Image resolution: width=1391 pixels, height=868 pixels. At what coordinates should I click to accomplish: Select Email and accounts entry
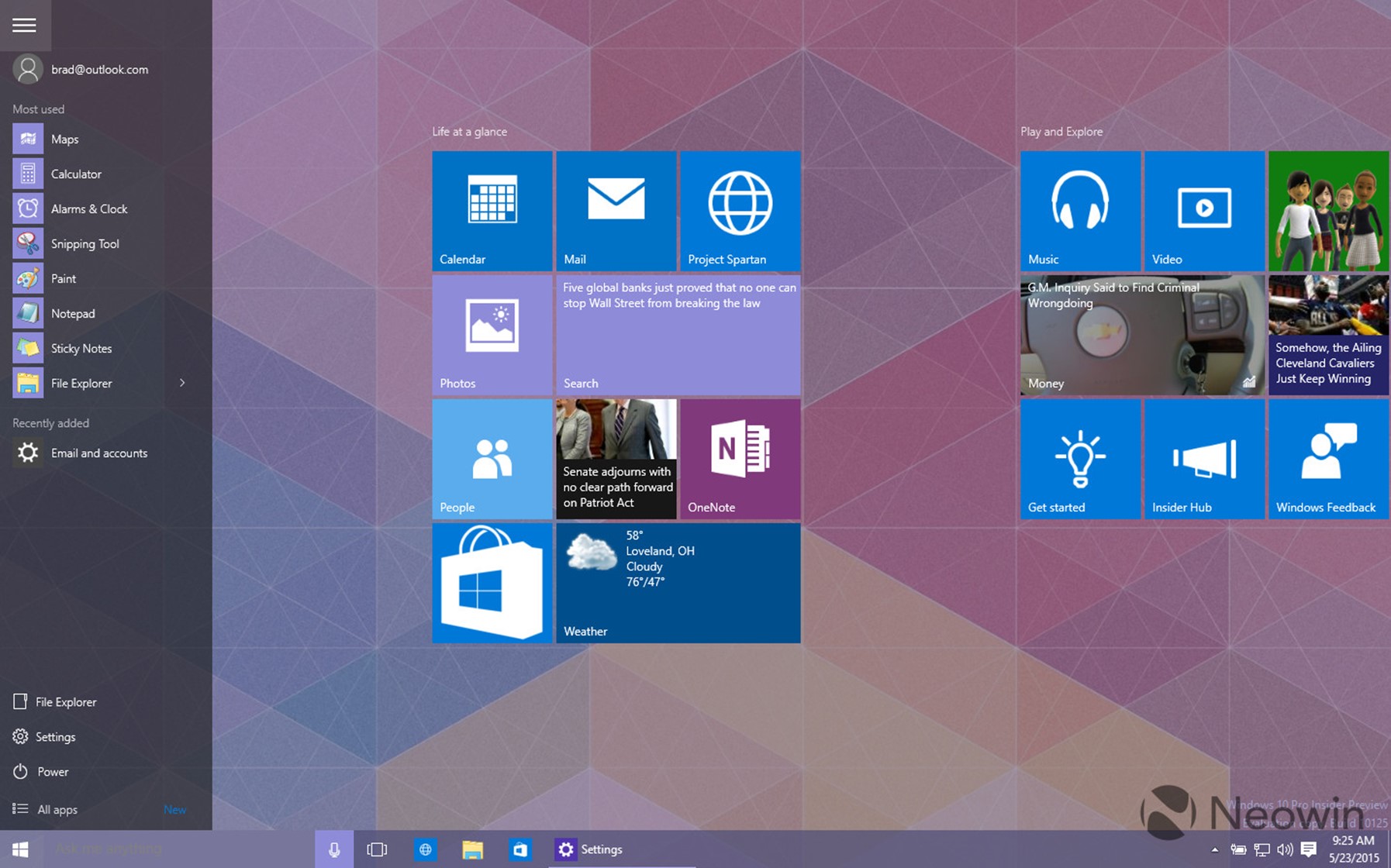pos(98,453)
